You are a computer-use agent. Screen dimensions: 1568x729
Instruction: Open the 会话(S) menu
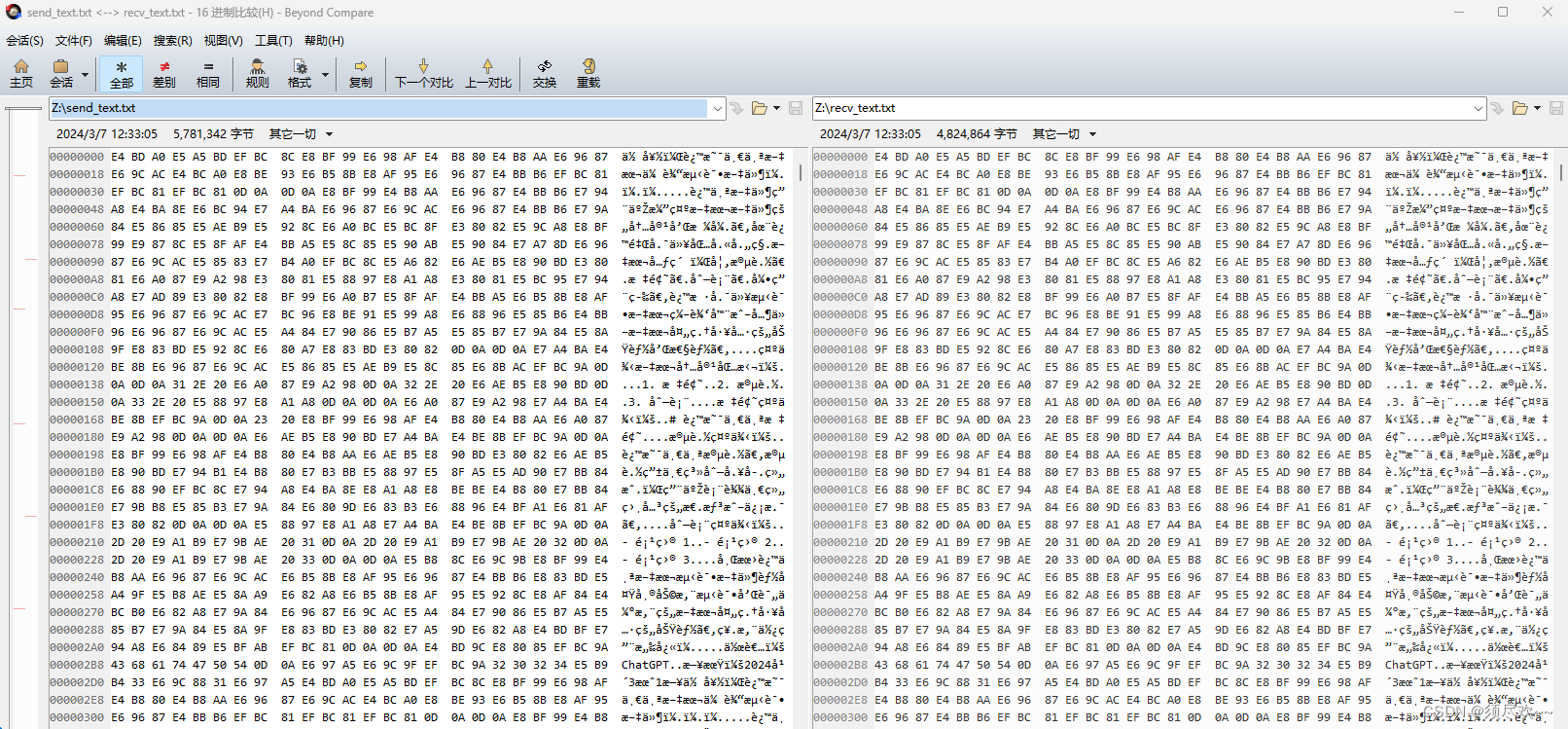tap(25, 40)
